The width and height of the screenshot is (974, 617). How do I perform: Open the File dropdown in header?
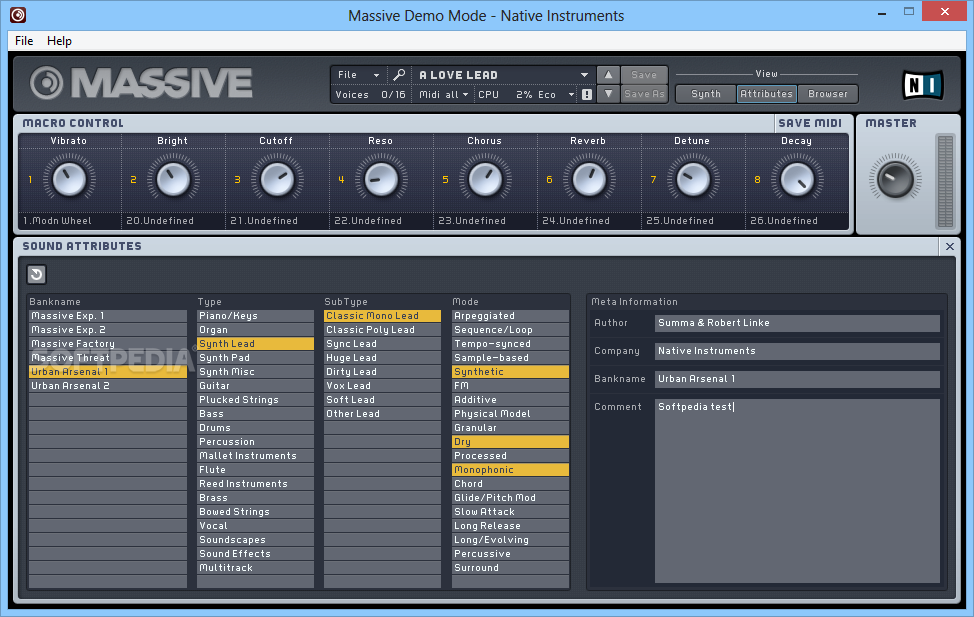point(358,75)
